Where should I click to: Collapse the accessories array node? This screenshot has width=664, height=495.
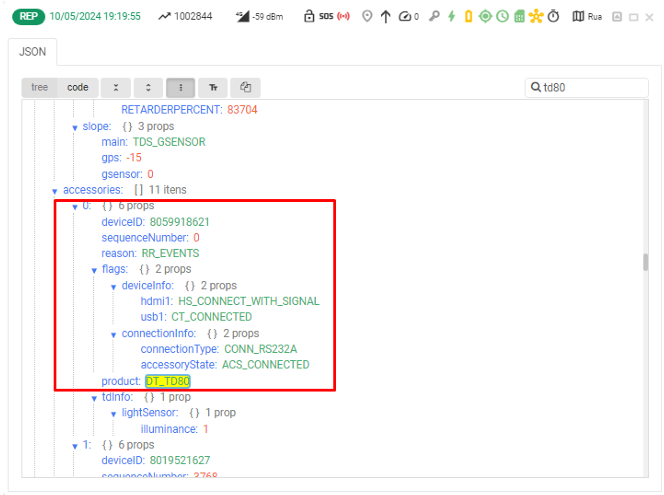click(55, 190)
